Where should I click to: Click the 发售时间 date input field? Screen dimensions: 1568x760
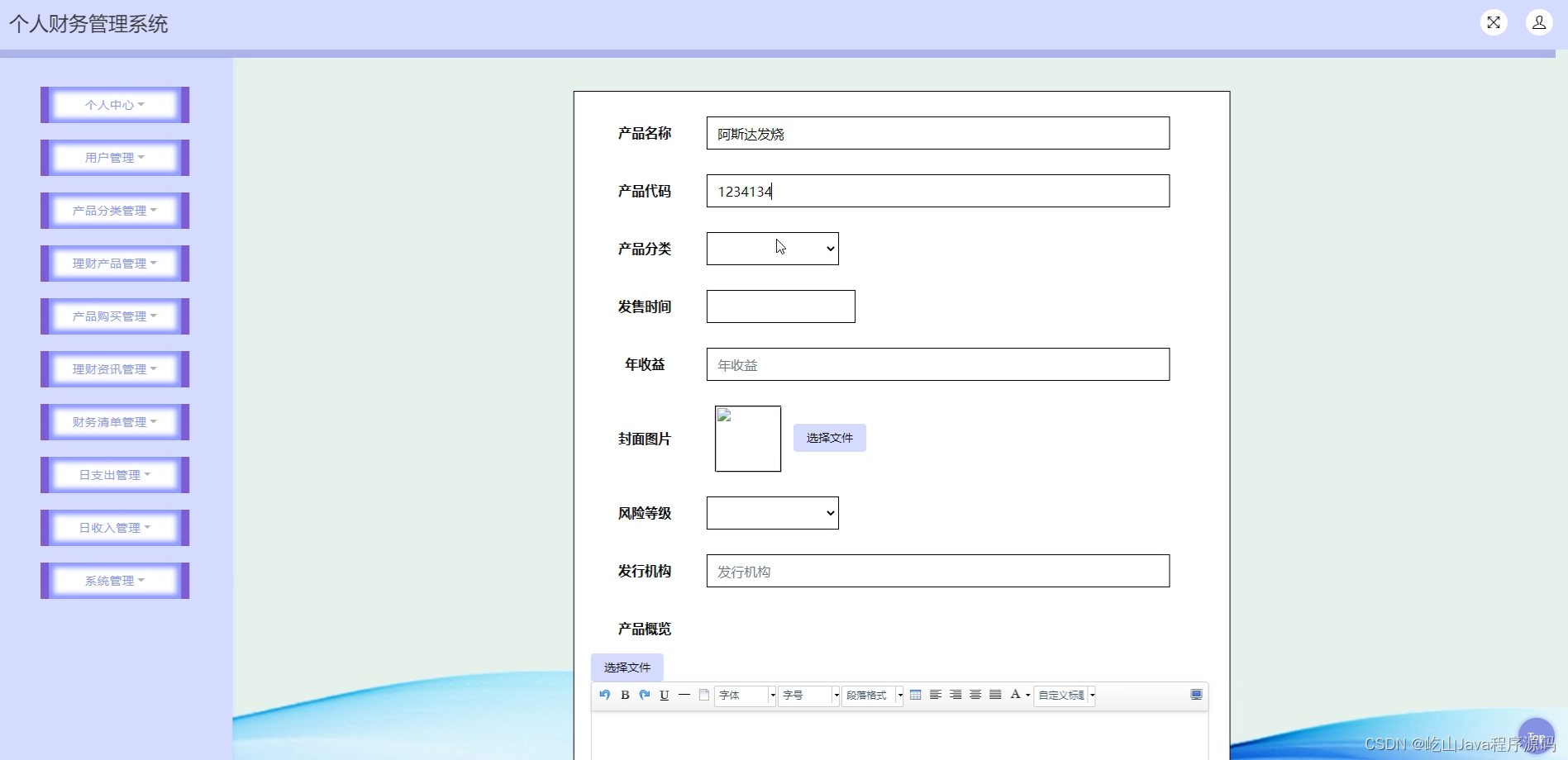pos(780,306)
